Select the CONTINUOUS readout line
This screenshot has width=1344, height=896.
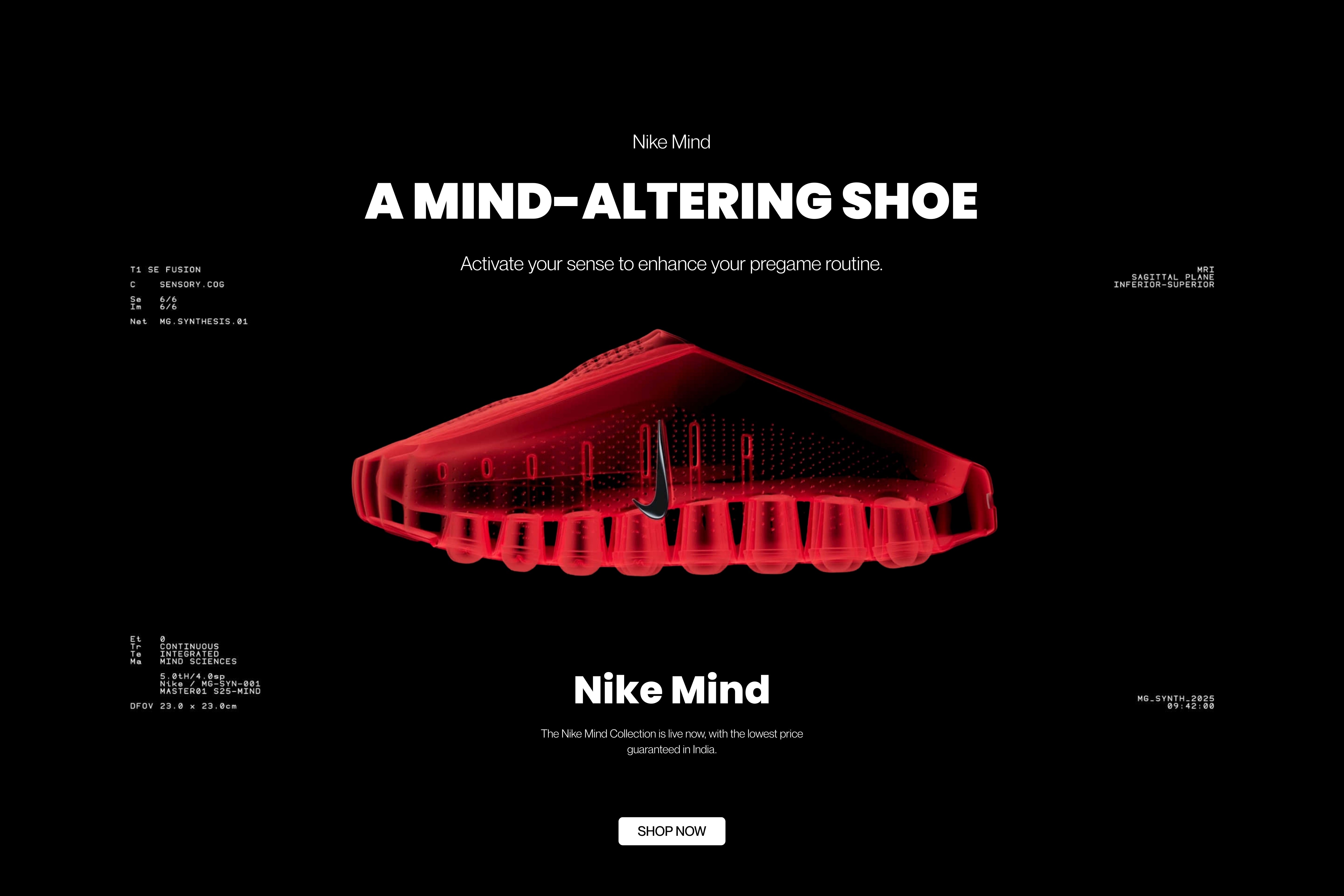[x=189, y=646]
